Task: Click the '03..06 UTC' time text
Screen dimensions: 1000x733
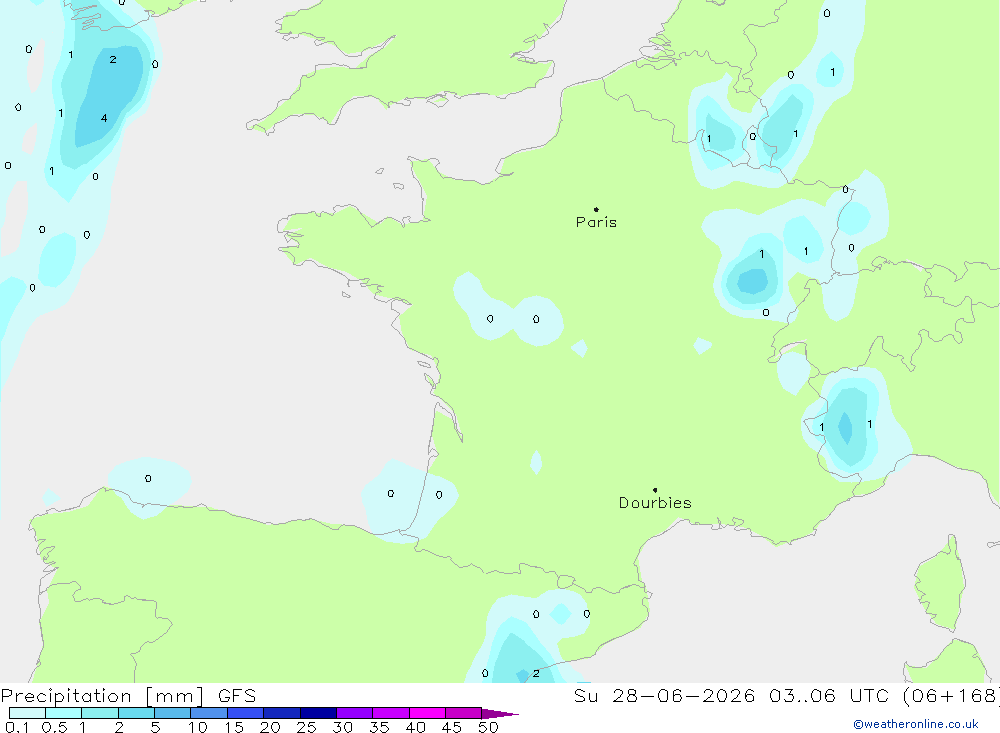Action: (831, 696)
